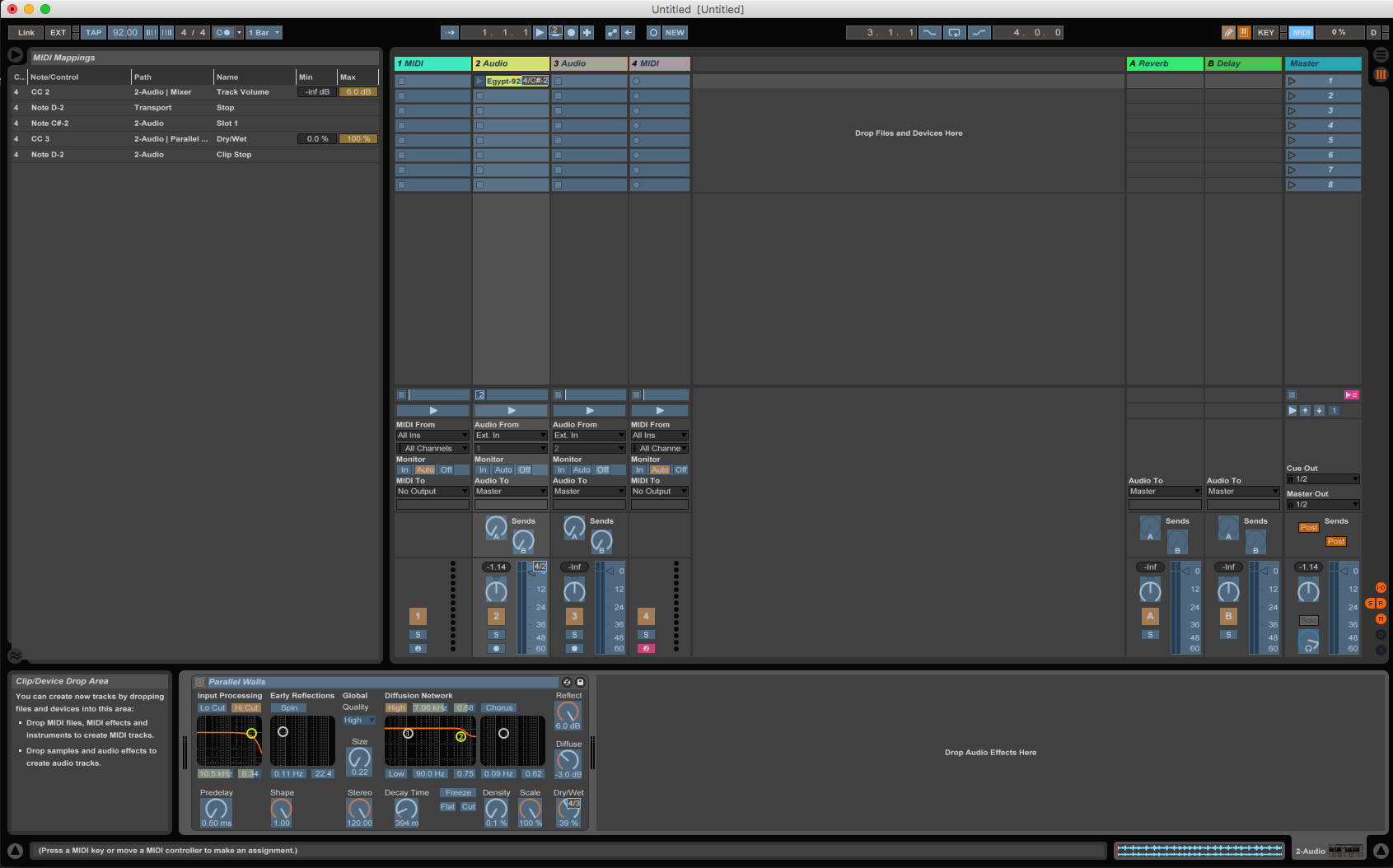Click the Link button

coord(26,32)
